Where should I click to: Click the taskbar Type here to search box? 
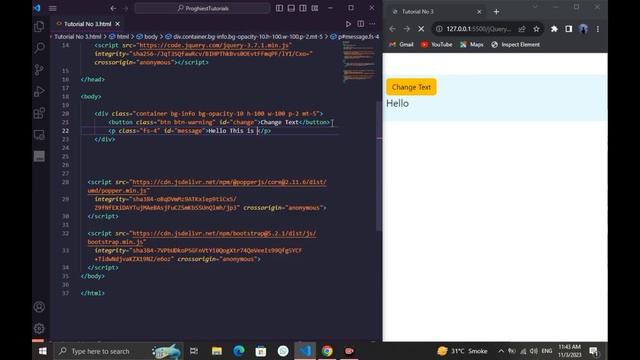click(118, 351)
